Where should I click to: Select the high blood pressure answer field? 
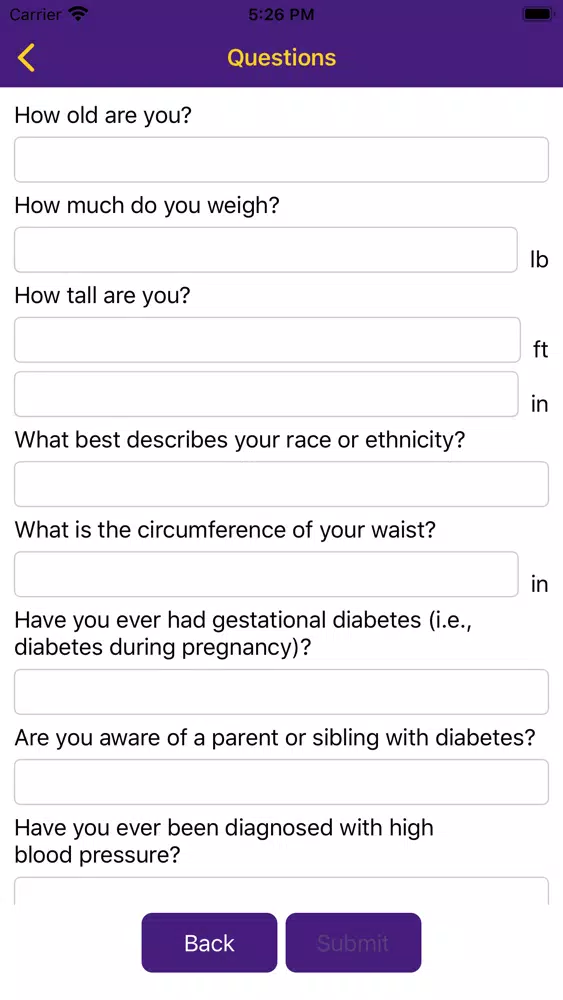pyautogui.click(x=281, y=891)
